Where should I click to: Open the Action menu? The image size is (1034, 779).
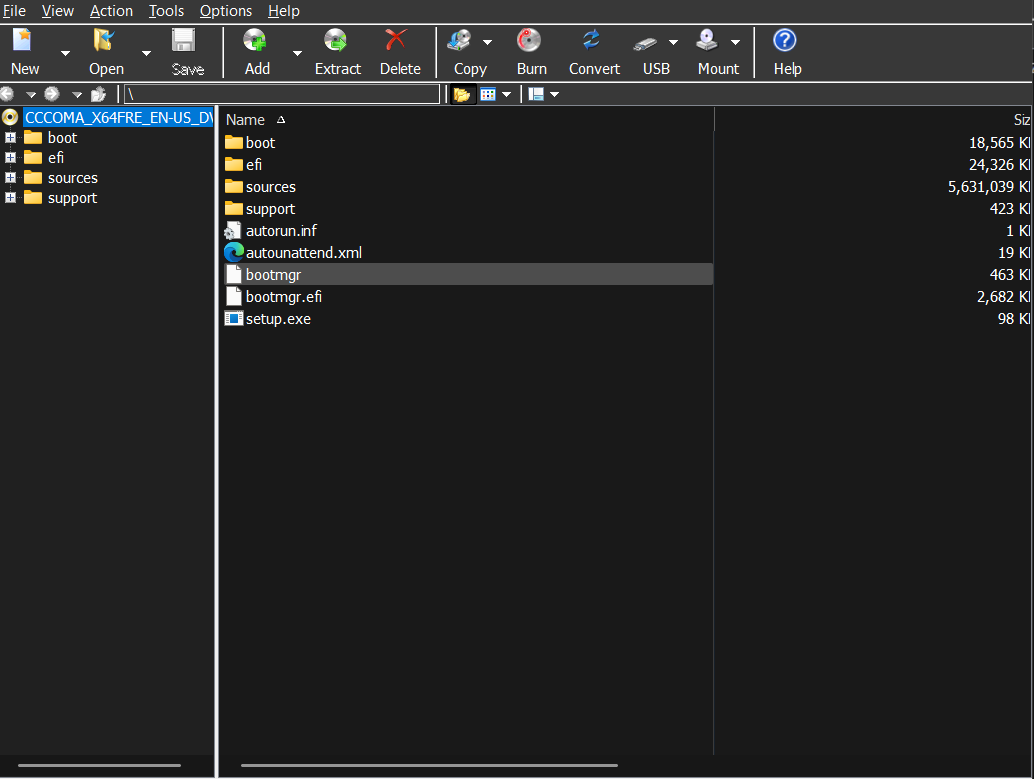(111, 11)
